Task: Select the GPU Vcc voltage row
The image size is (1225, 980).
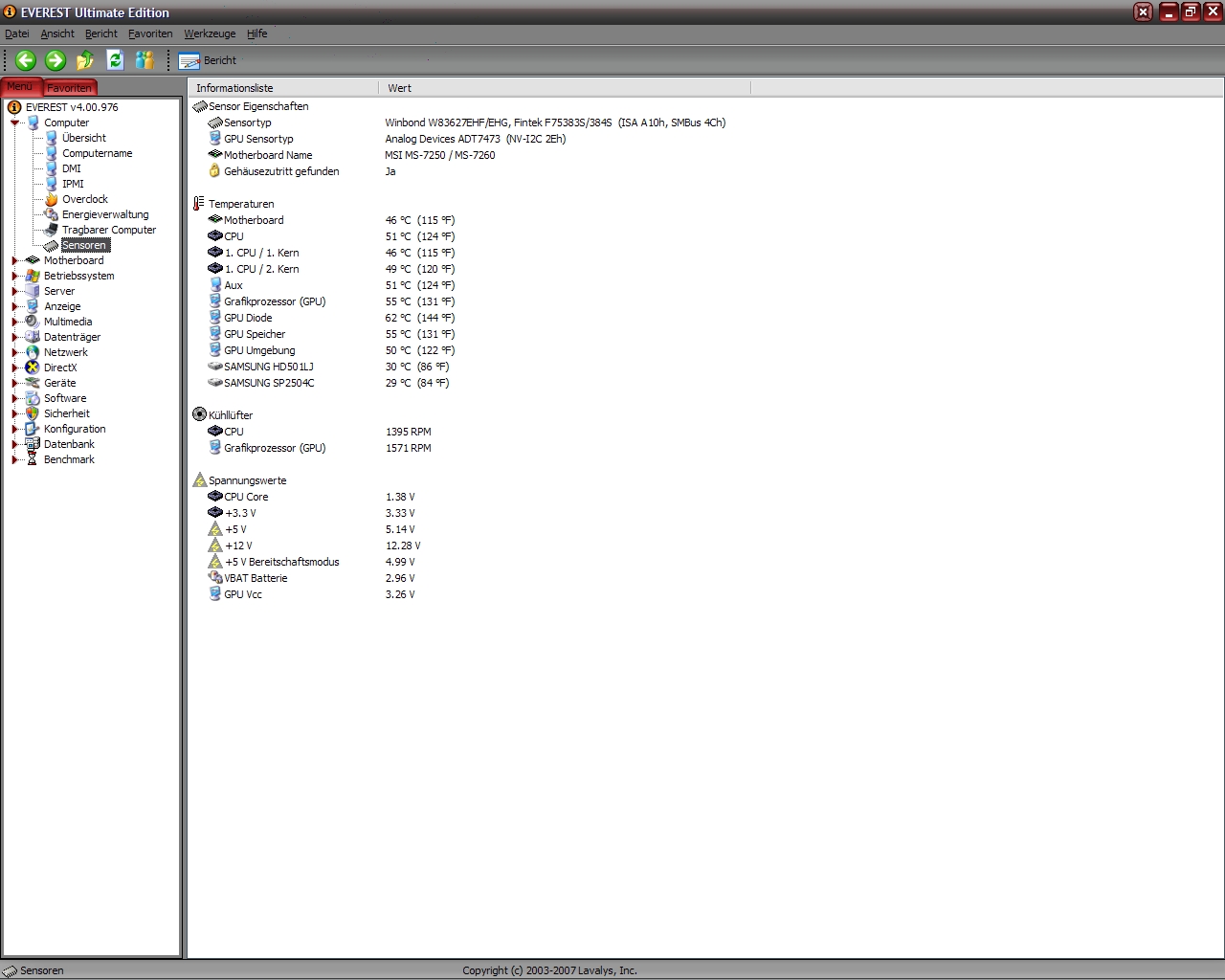Action: tap(312, 594)
